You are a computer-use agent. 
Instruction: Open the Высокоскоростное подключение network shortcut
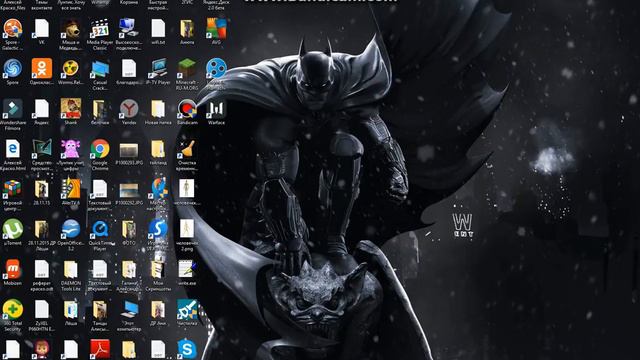point(129,29)
